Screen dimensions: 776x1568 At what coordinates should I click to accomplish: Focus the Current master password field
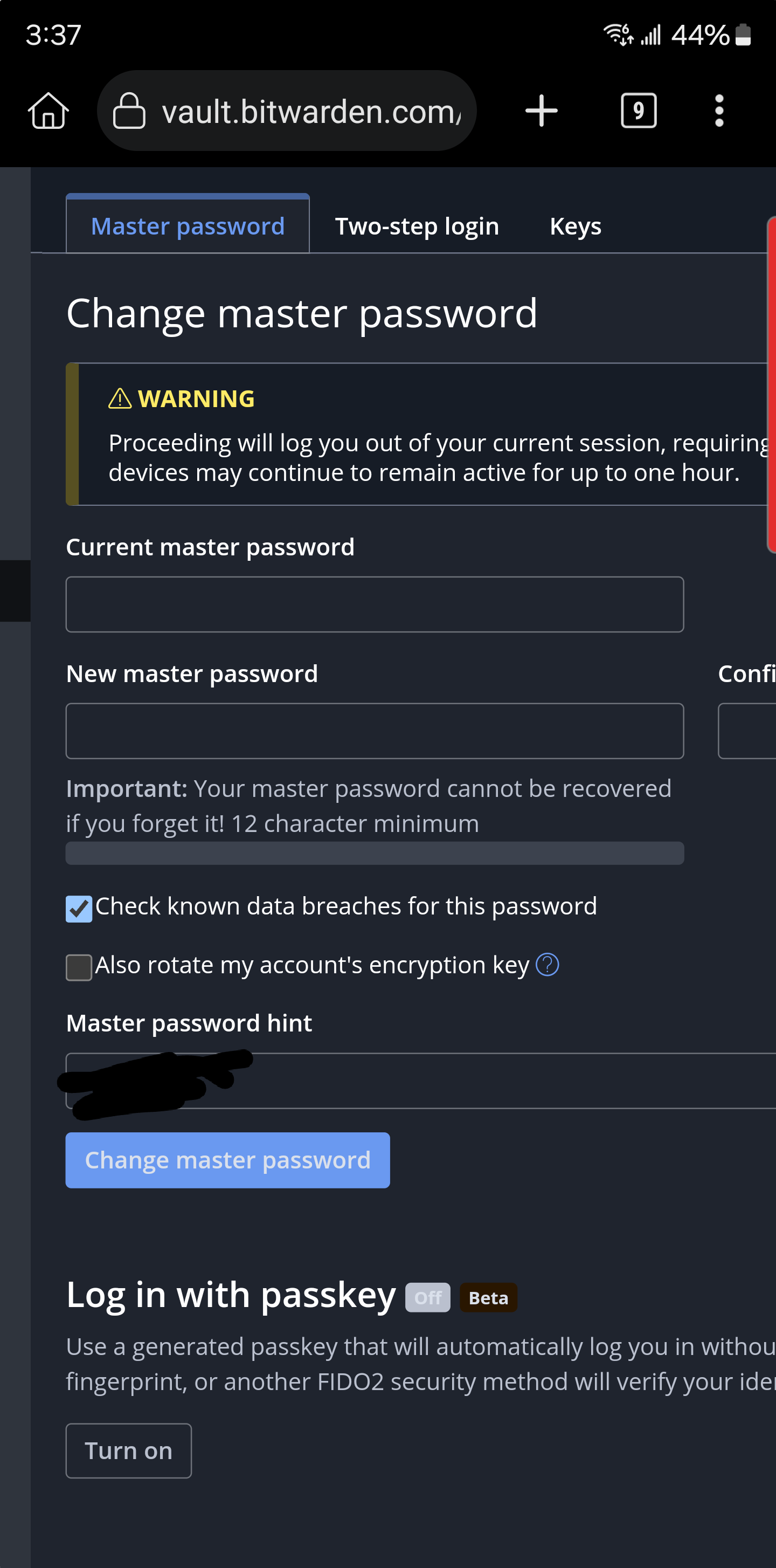coord(375,604)
